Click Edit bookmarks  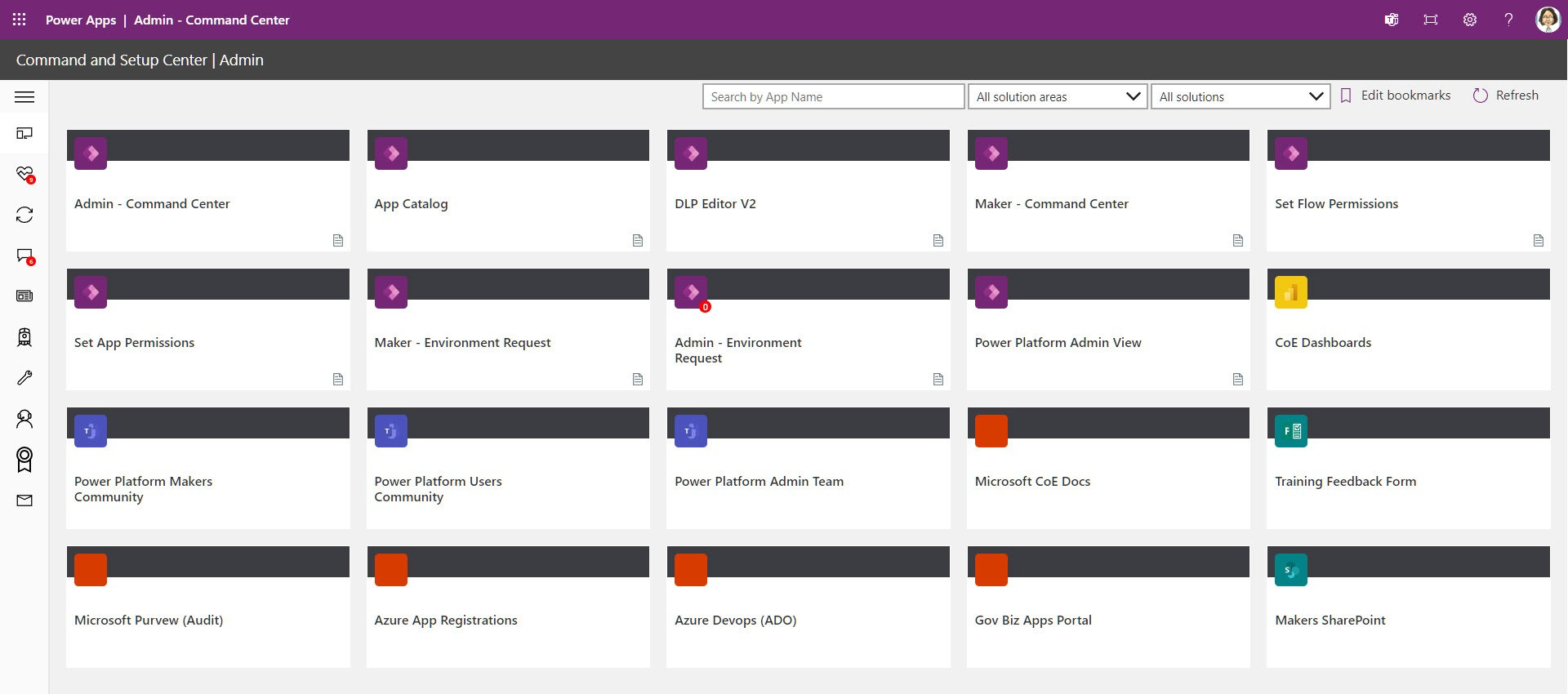pyautogui.click(x=1396, y=96)
